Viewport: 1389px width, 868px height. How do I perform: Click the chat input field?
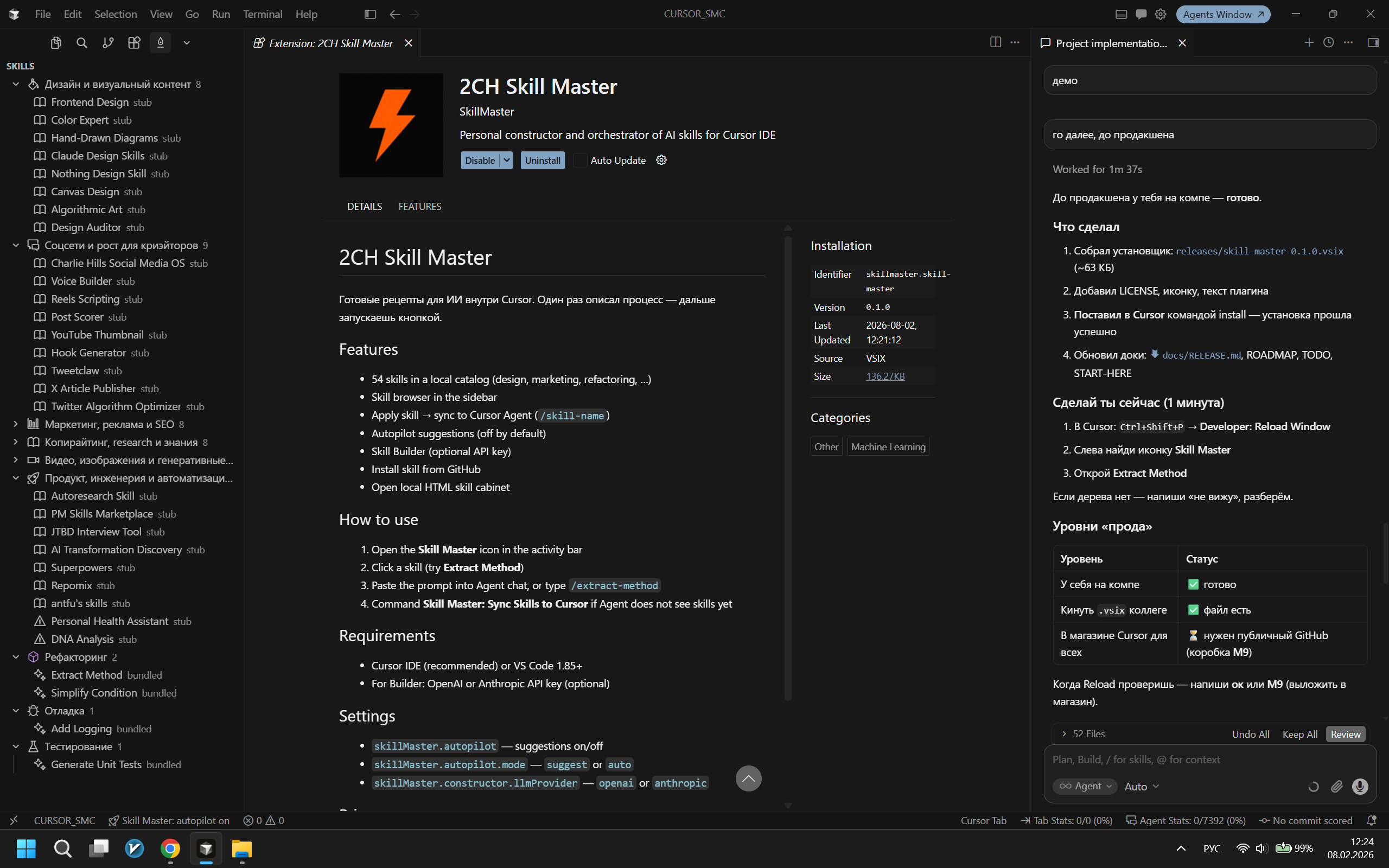tap(1210, 759)
